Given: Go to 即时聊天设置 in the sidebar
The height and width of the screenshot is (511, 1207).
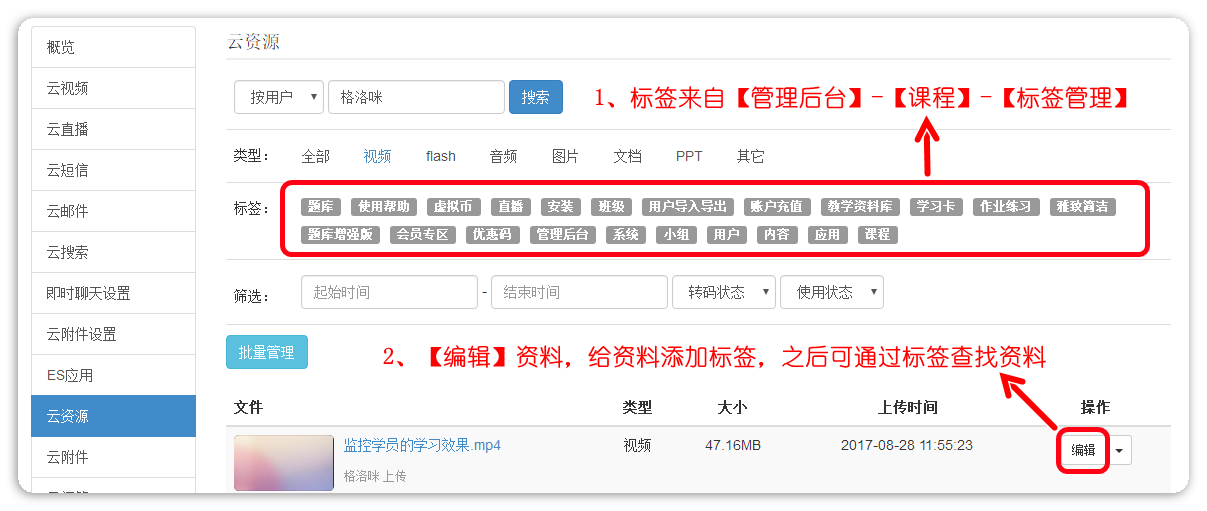Looking at the screenshot, I should [113, 293].
